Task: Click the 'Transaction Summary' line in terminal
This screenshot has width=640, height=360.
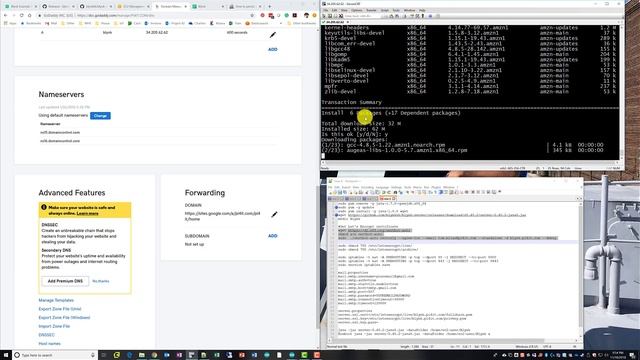Action: point(351,102)
